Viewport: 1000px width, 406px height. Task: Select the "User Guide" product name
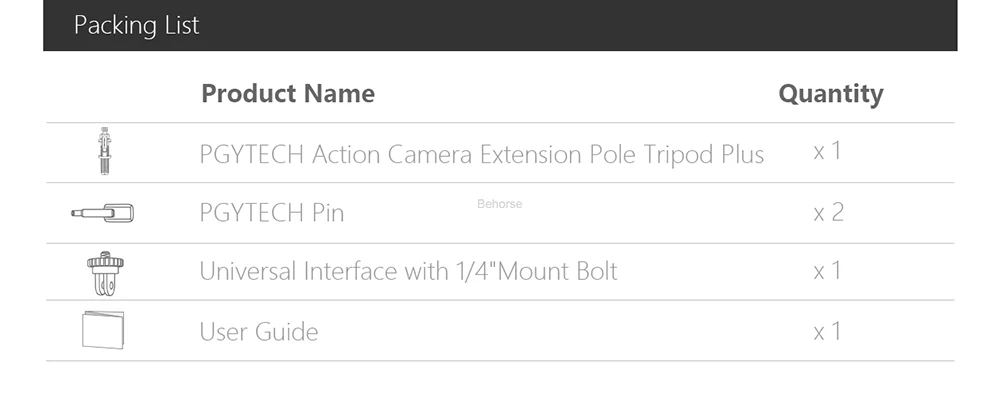pos(258,331)
